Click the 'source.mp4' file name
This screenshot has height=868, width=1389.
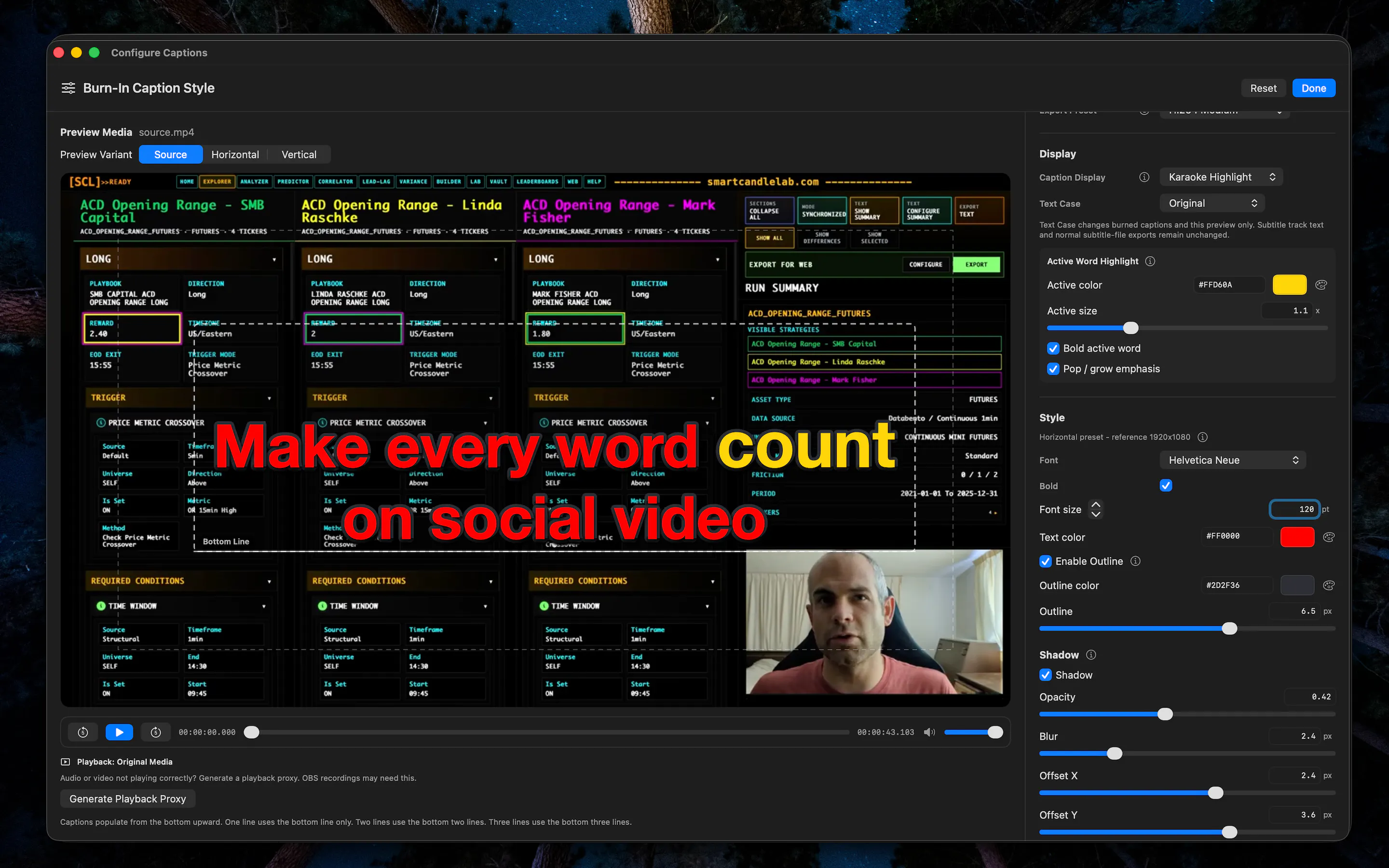(x=166, y=132)
